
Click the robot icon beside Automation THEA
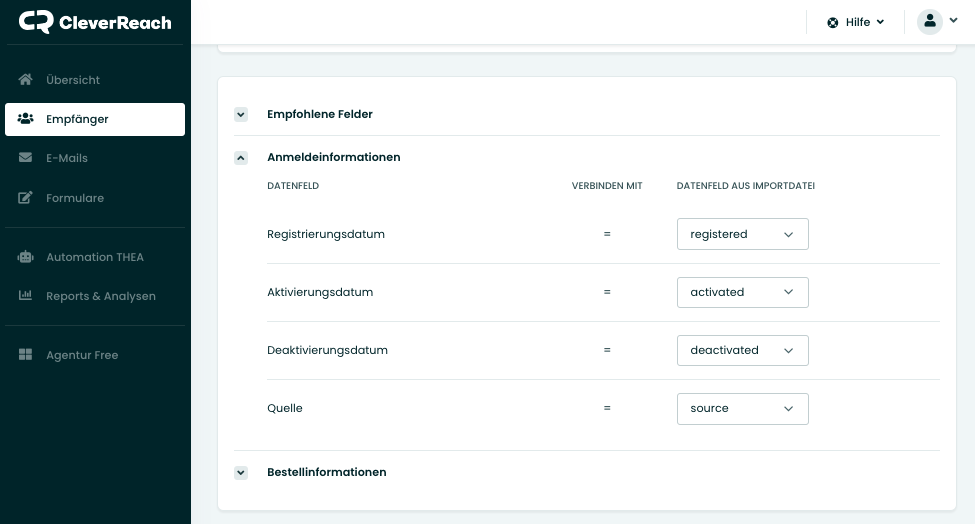[x=26, y=257]
